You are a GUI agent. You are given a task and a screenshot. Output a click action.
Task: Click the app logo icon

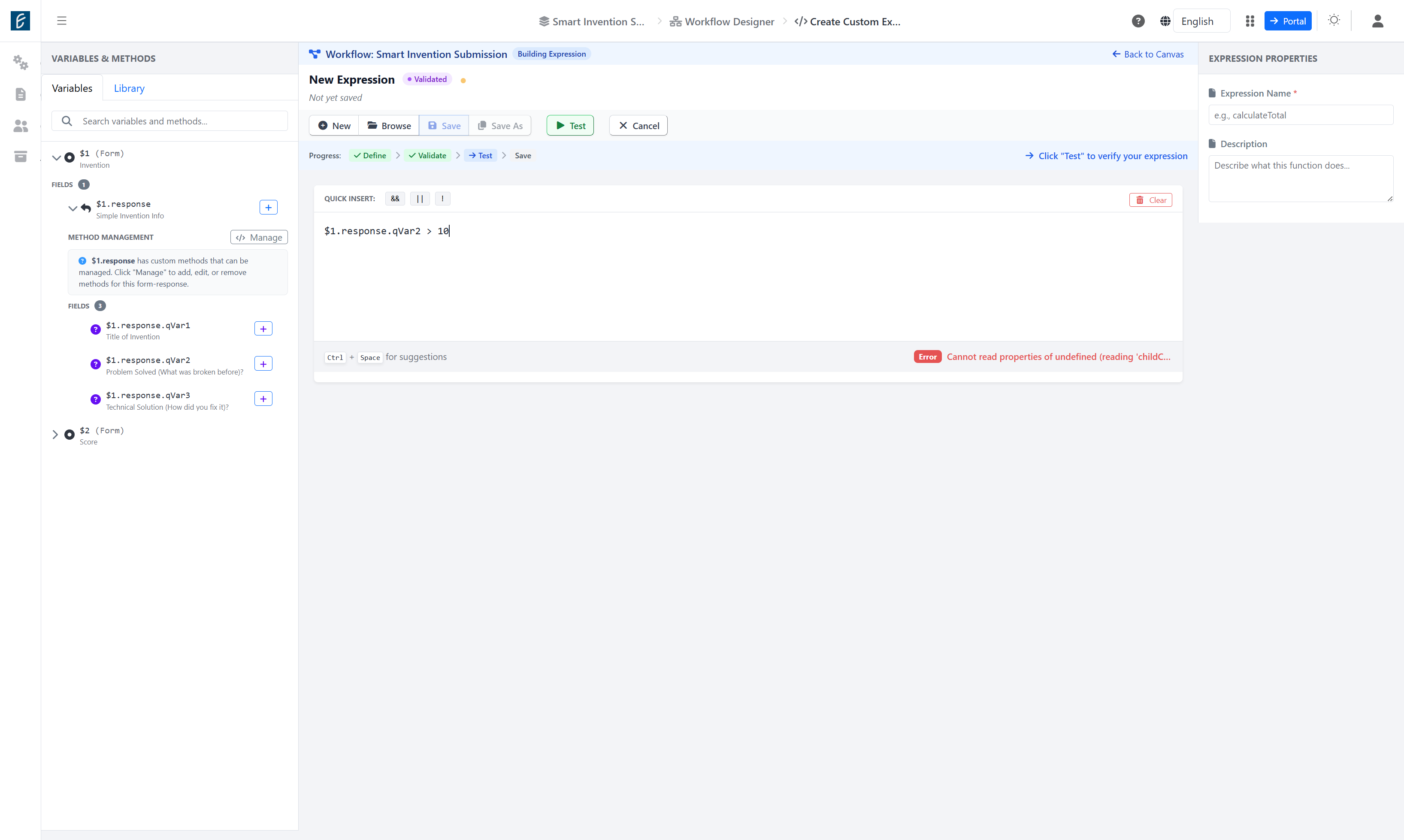click(20, 21)
